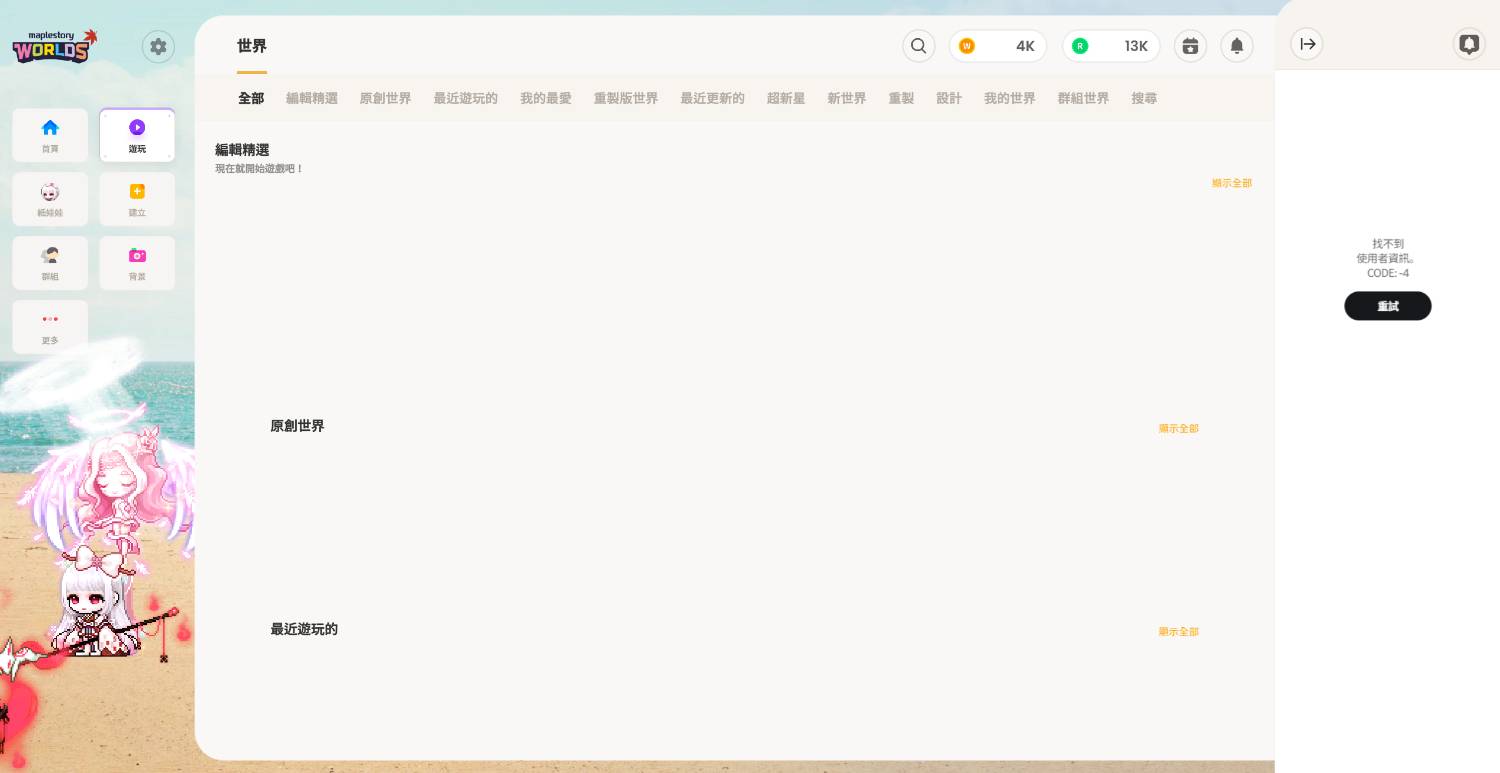
Task: Click the 現在就開始遊戲吧！ subtitle
Action: (259, 169)
